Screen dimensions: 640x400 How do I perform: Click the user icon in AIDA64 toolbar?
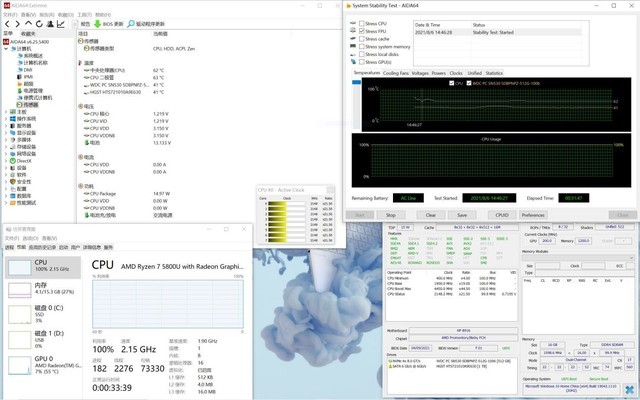point(50,22)
